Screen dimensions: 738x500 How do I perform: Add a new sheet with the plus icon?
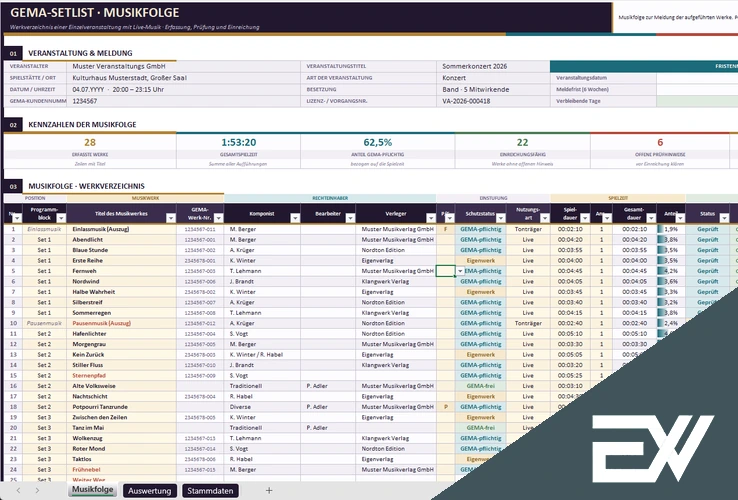[269, 491]
